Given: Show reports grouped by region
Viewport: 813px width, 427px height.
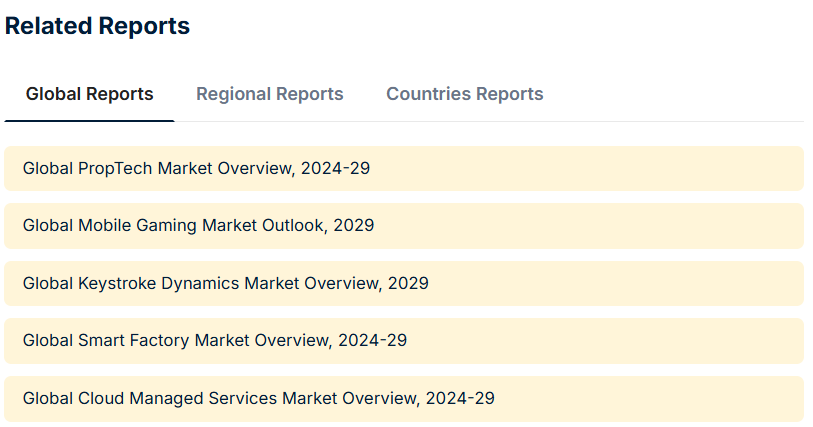Looking at the screenshot, I should 270,94.
